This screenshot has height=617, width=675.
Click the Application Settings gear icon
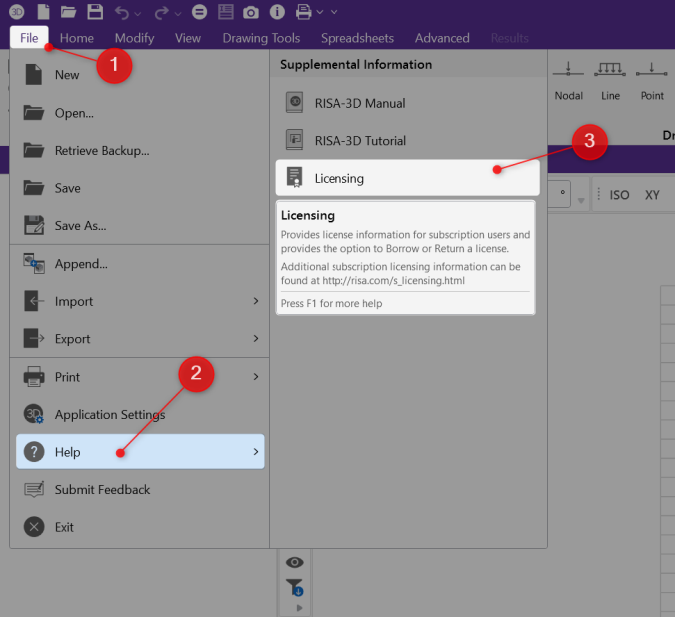(34, 414)
